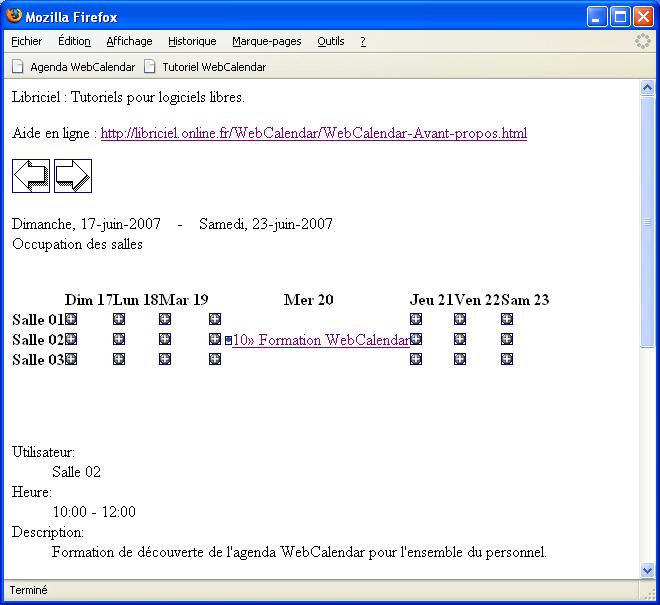660x605 pixels.
Task: Follow the WebCalendar-Avant-propos.html help link
Action: click(314, 133)
